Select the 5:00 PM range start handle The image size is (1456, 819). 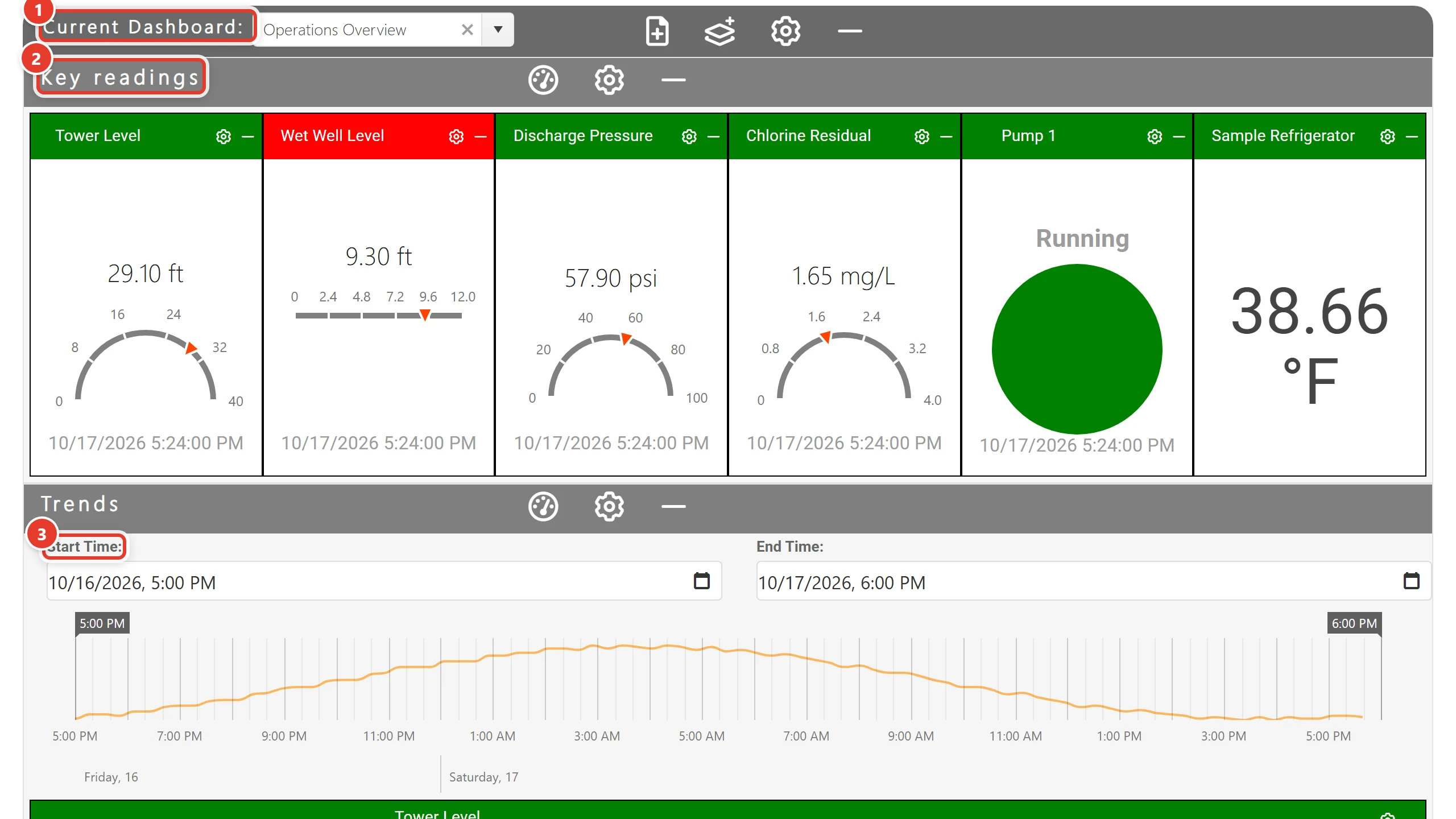pyautogui.click(x=102, y=623)
